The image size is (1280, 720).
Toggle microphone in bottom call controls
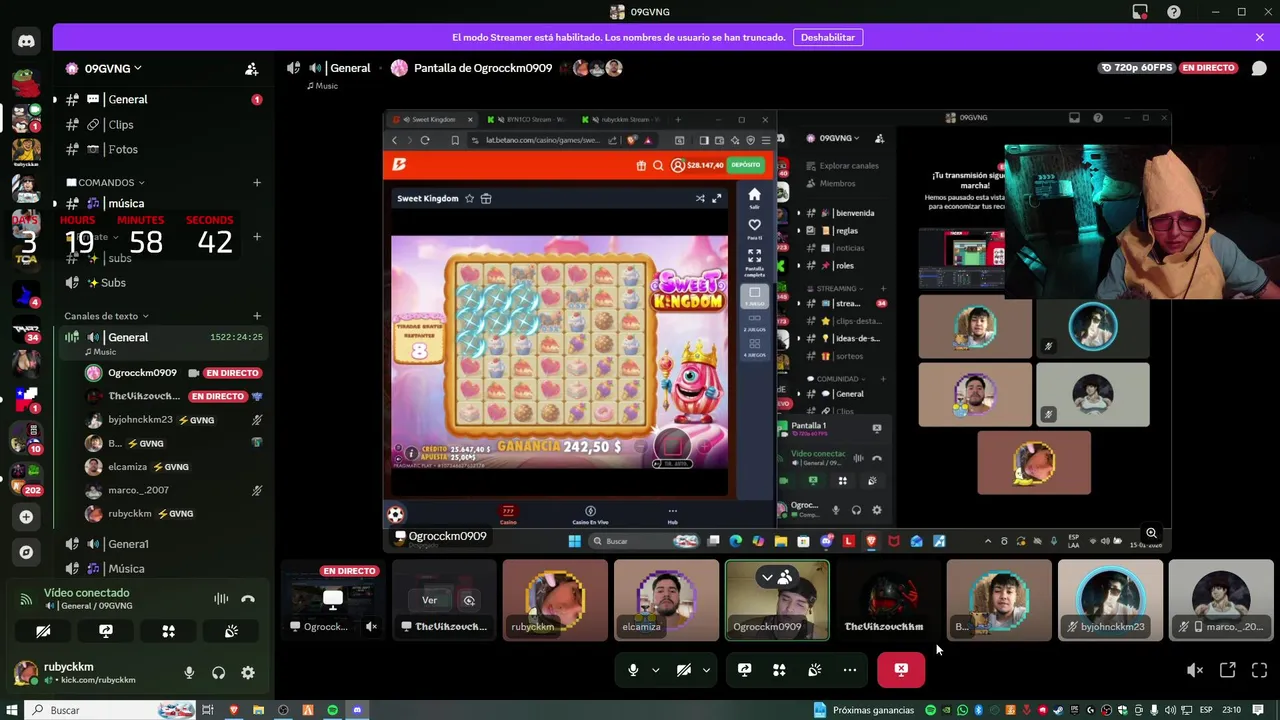click(633, 670)
